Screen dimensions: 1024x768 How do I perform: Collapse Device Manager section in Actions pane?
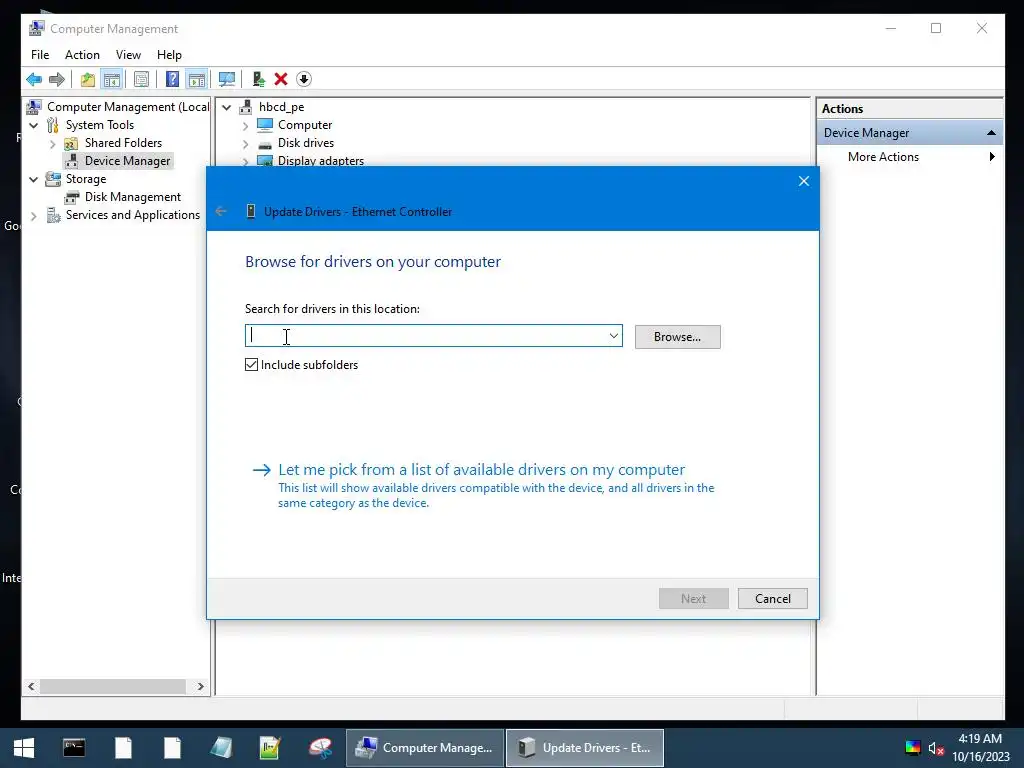pyautogui.click(x=991, y=133)
